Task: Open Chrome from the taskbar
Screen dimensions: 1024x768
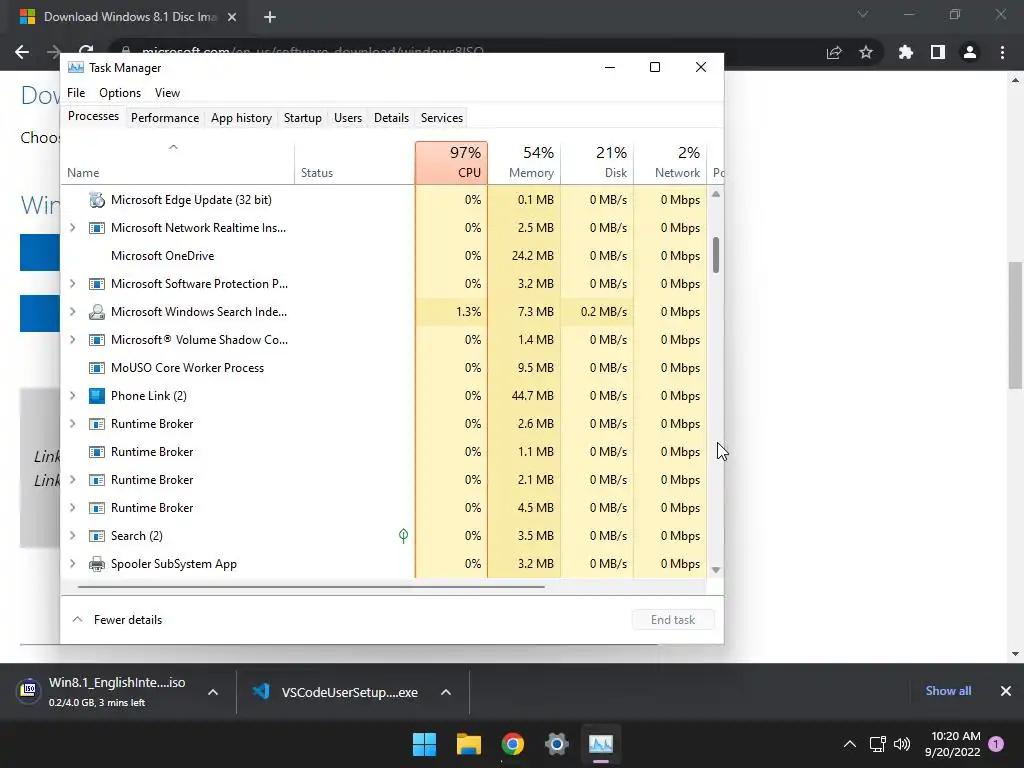Action: coord(513,744)
